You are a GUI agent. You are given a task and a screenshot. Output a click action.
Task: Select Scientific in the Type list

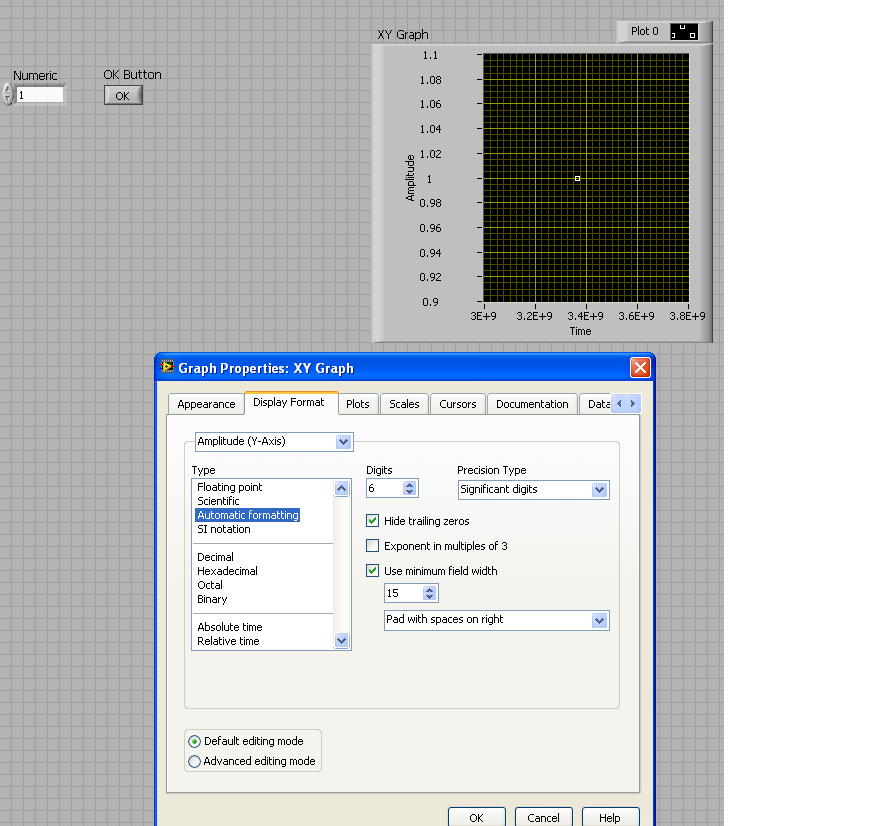click(217, 501)
